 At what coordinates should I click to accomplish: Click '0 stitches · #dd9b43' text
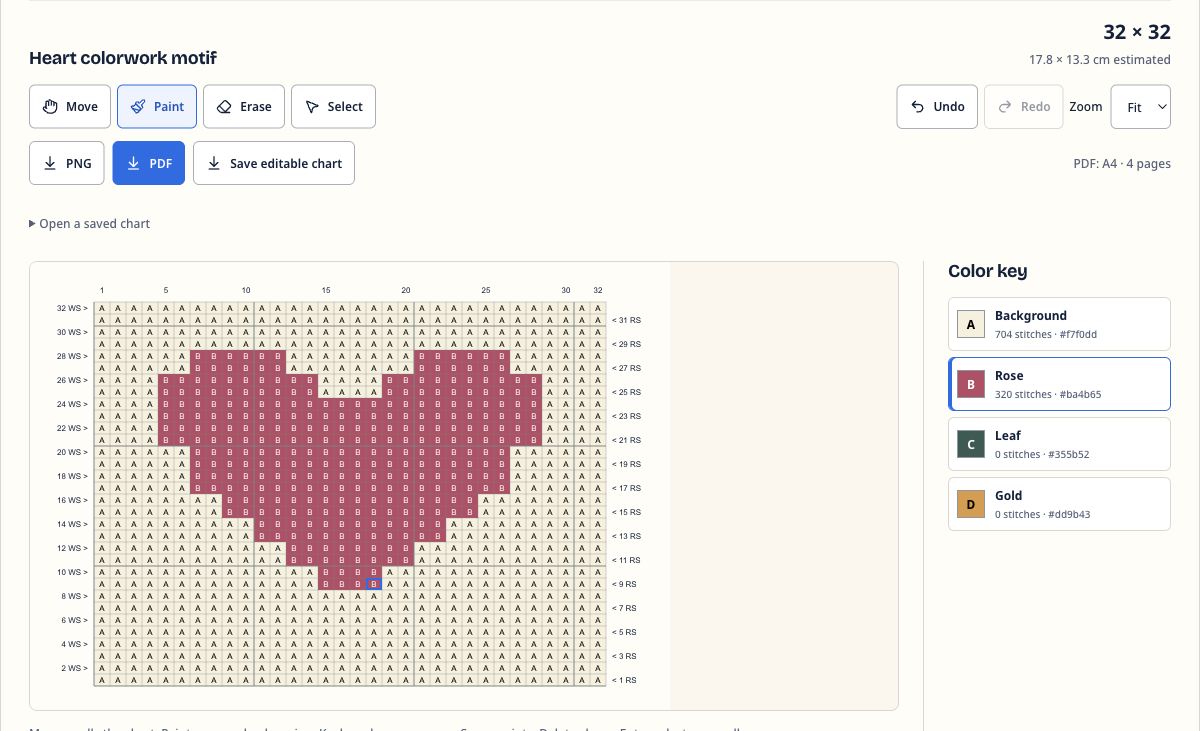pyautogui.click(x=1043, y=514)
